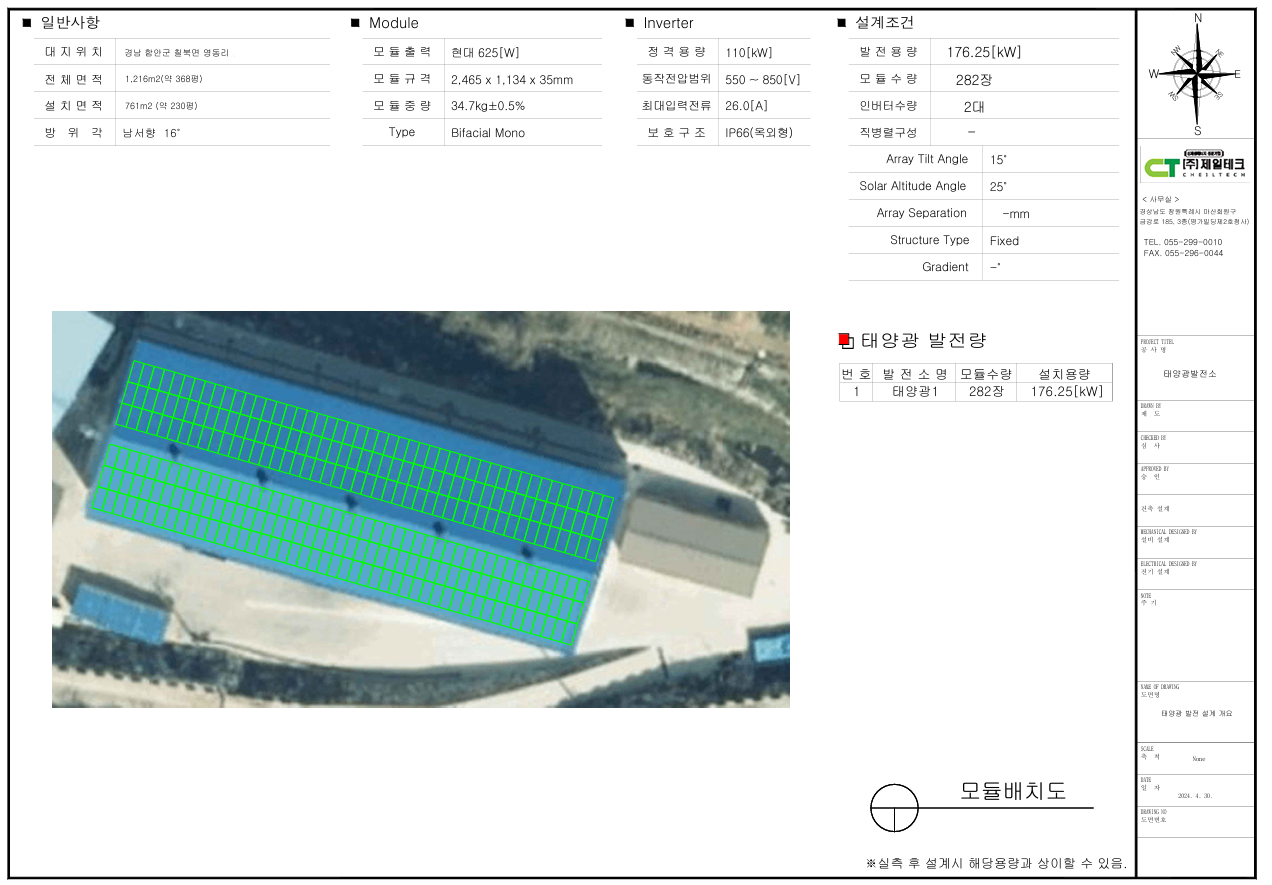Screen dimensions: 1272x885
Task: Select the gray annex building beside the blue roof
Action: (694, 528)
